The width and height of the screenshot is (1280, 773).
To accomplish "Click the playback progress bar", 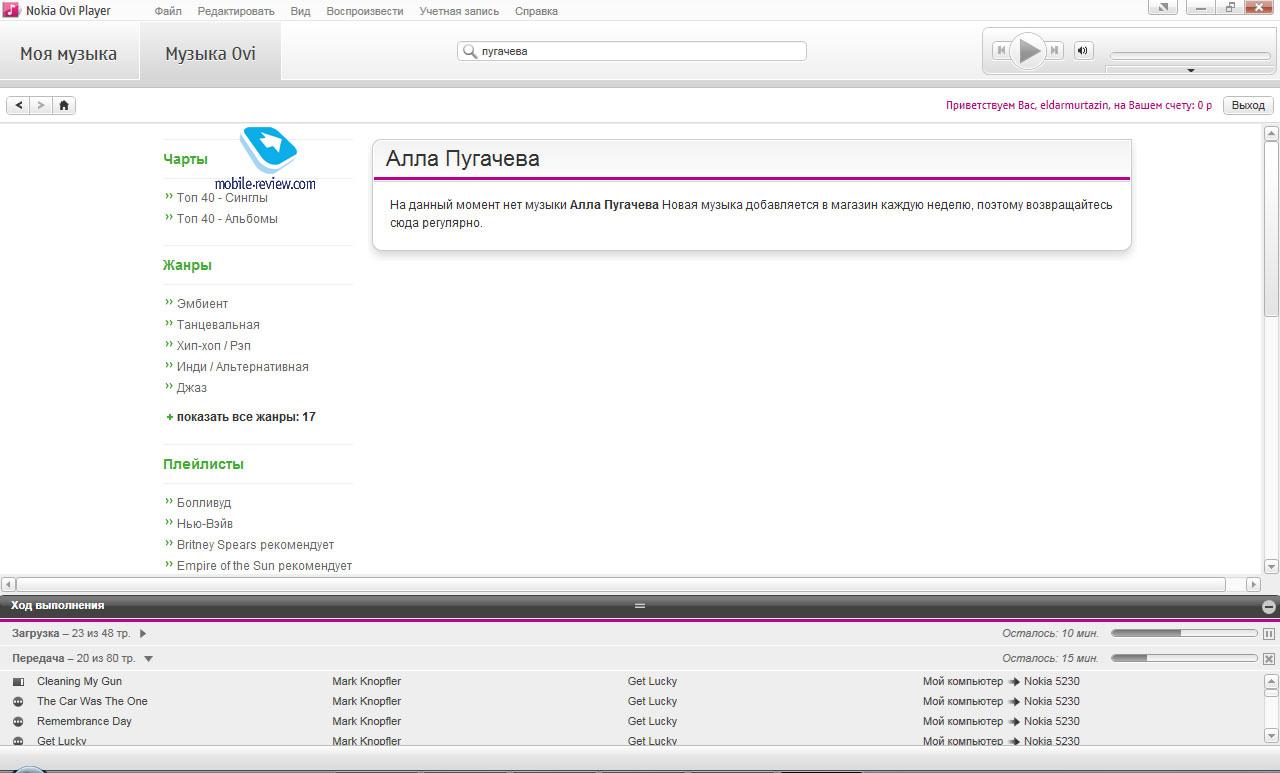I will 1190,56.
